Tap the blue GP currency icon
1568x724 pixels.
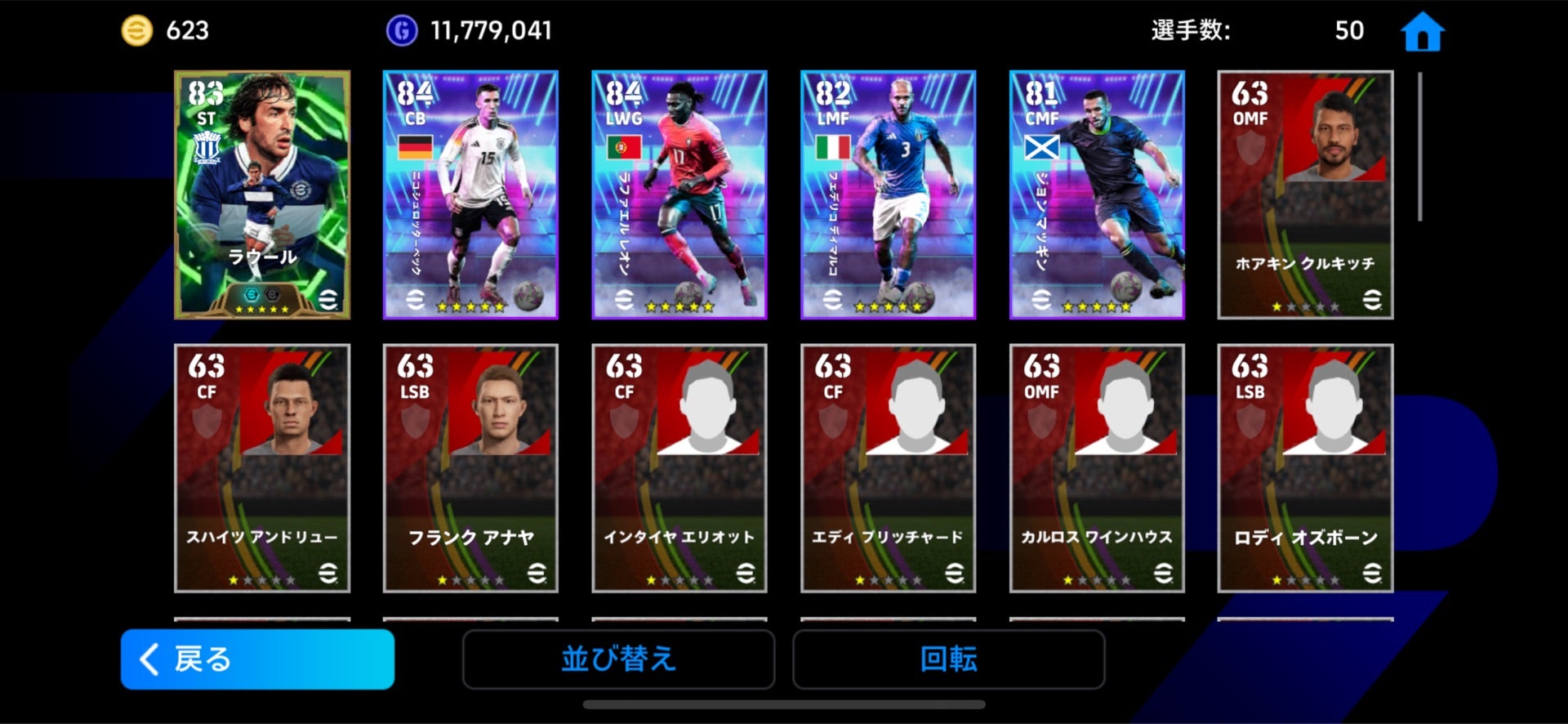pyautogui.click(x=401, y=31)
